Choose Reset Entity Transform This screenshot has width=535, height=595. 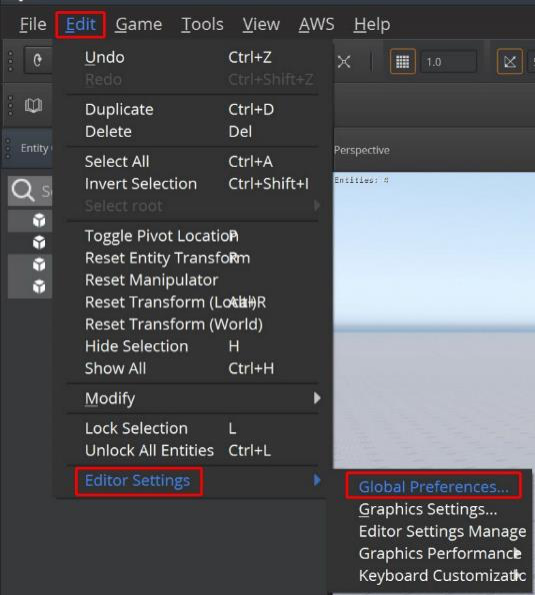[194, 258]
